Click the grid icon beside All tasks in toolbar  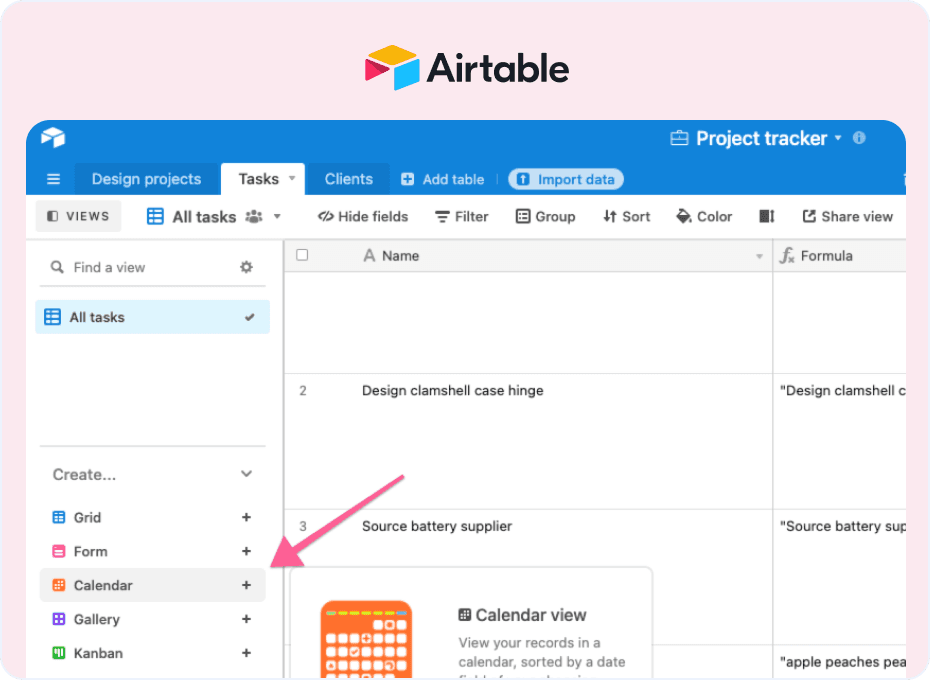(155, 217)
